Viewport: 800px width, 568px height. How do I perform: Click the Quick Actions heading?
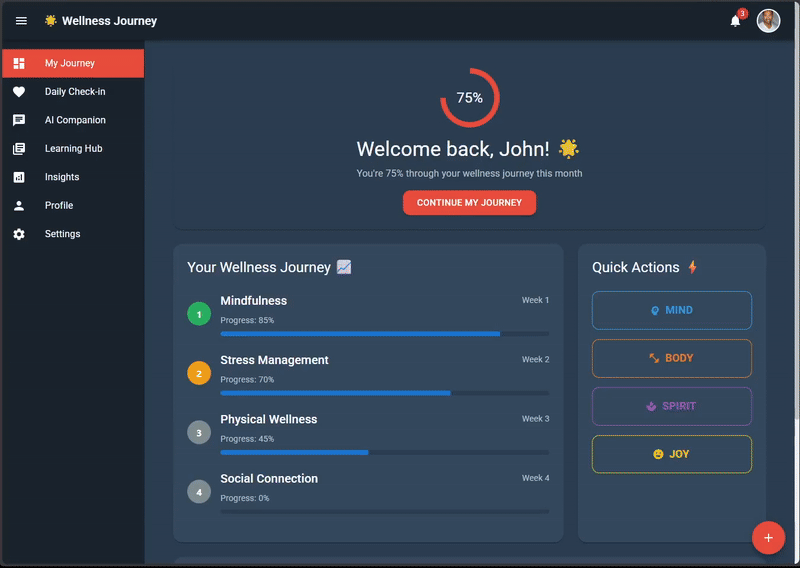coord(636,267)
